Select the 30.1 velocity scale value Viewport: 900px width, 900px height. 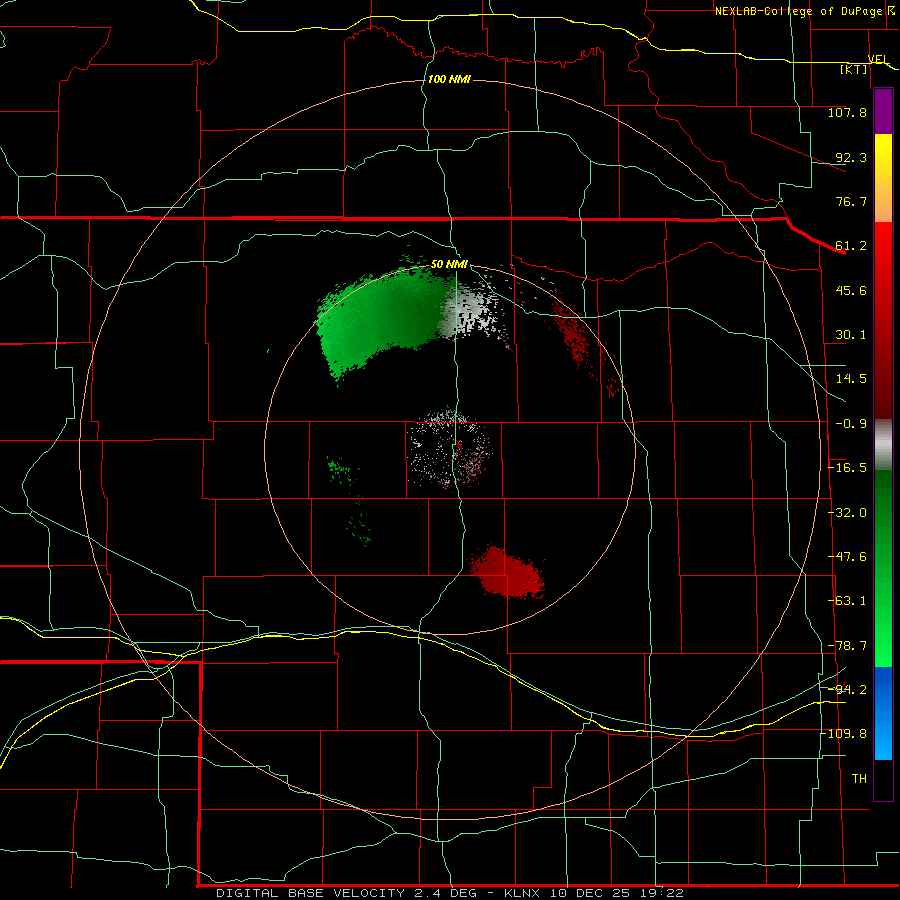851,335
